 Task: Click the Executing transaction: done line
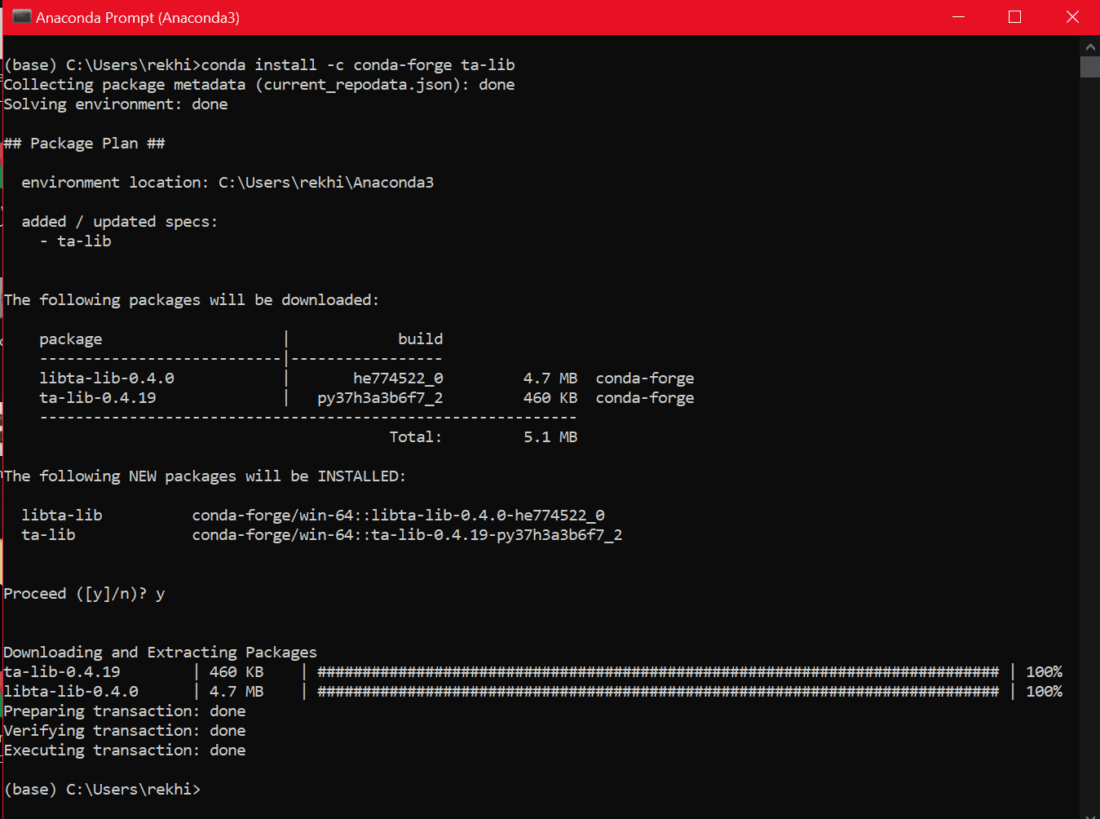(124, 750)
